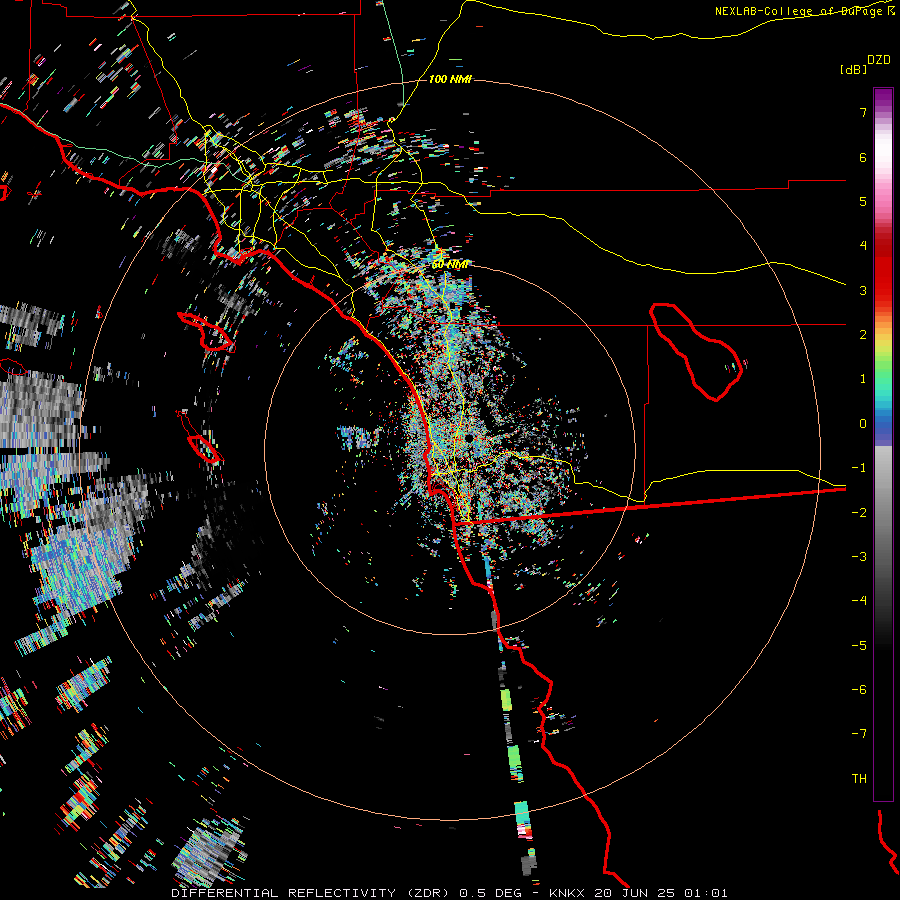Viewport: 900px width, 900px height.
Task: Click the DZD legend title
Action: click(x=879, y=60)
